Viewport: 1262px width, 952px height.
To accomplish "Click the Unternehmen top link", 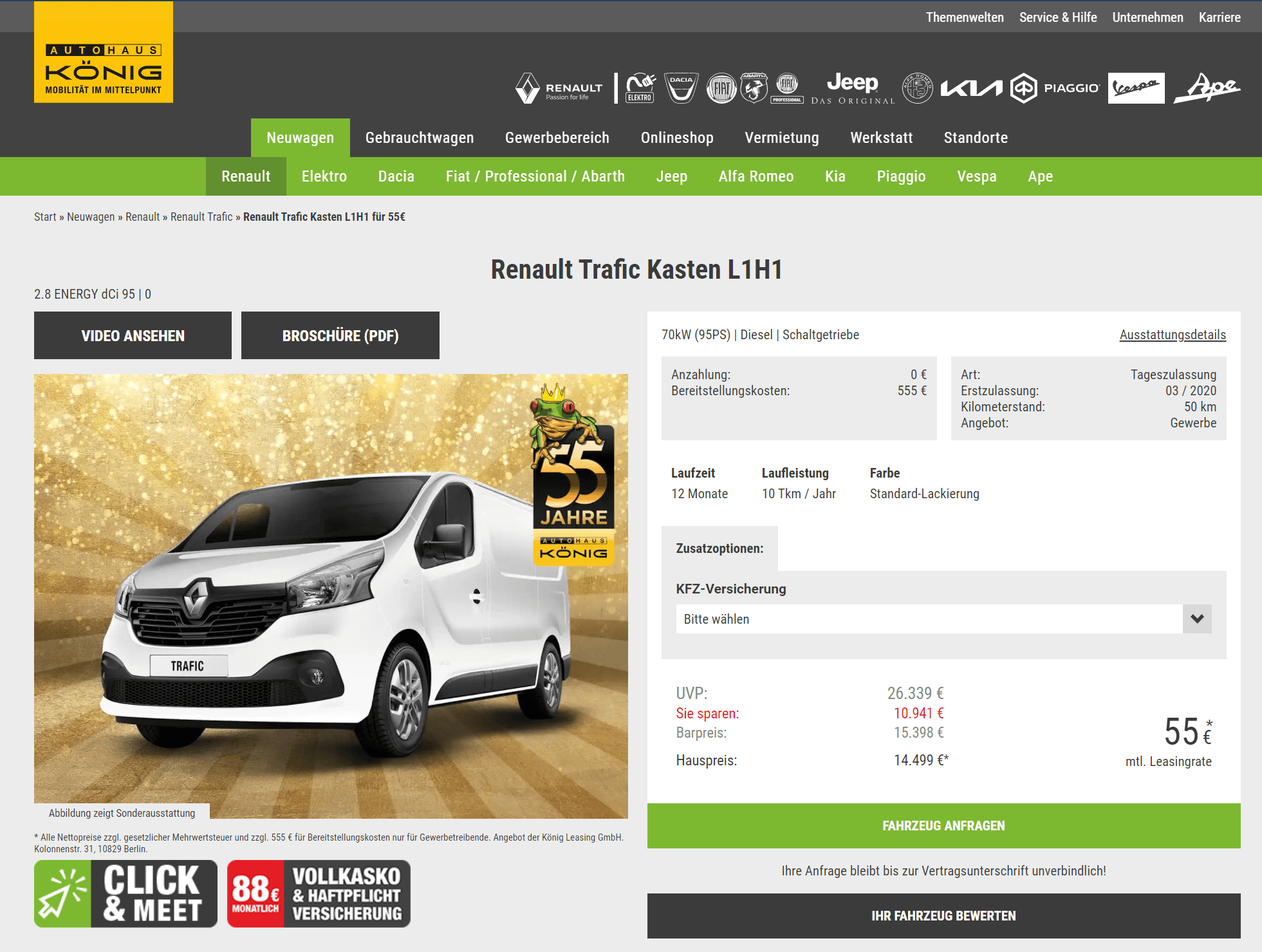I will [x=1147, y=17].
